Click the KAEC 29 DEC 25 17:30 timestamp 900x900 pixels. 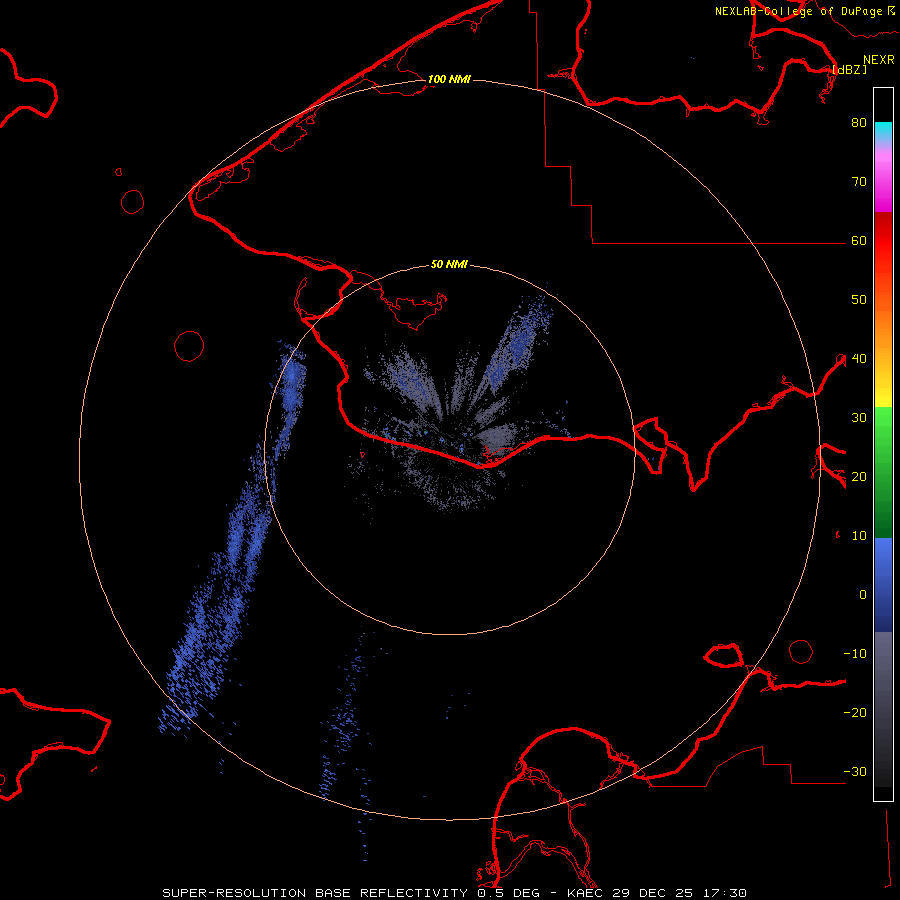click(x=657, y=893)
